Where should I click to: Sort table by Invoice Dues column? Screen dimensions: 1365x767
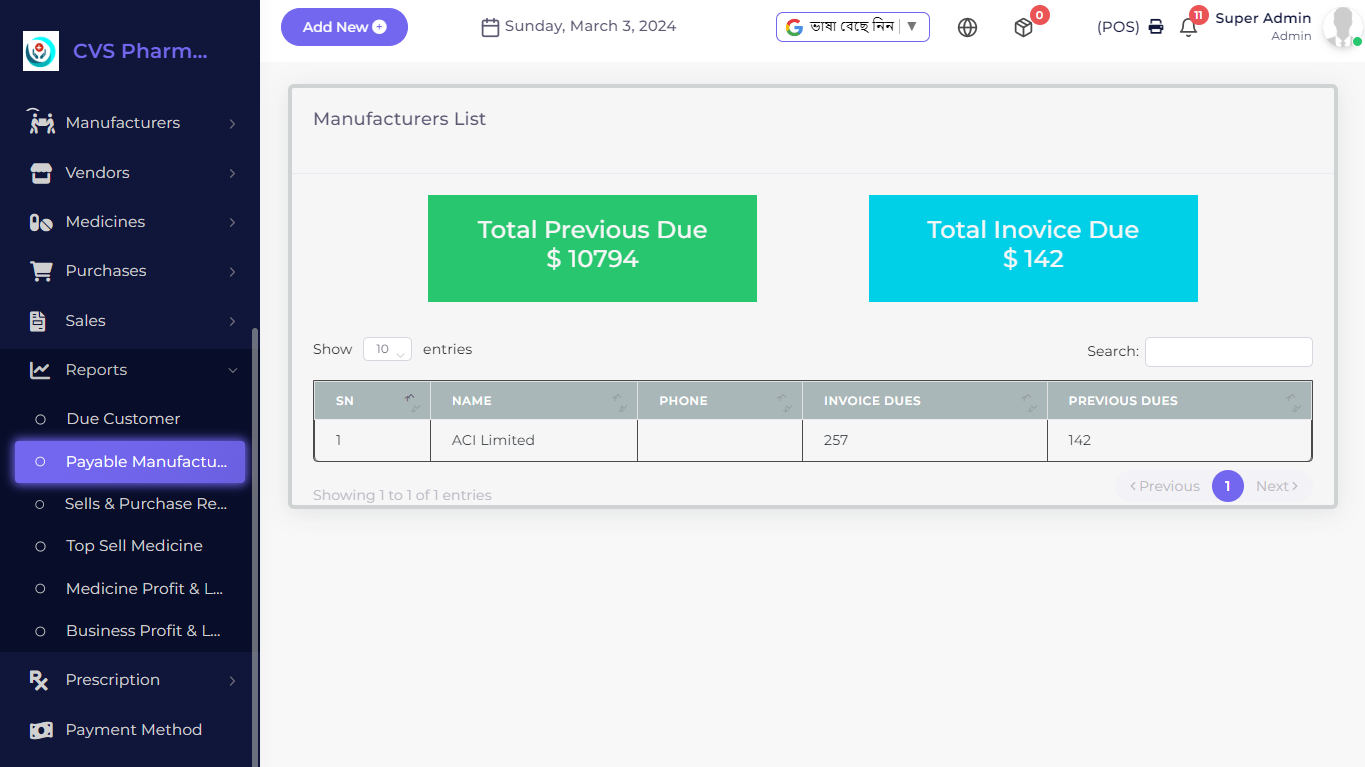coord(924,401)
